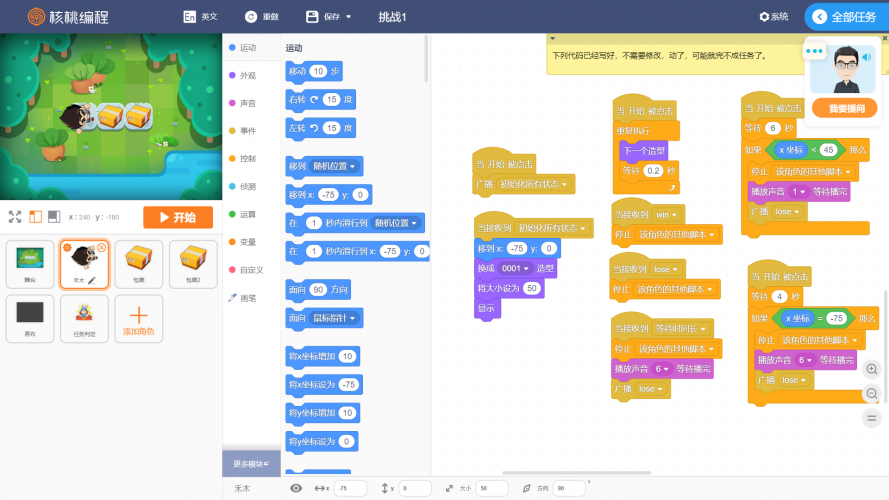This screenshot has width=889, height=500.
Task: Toggle sprite visibility with the eye icon
Action: [296, 488]
